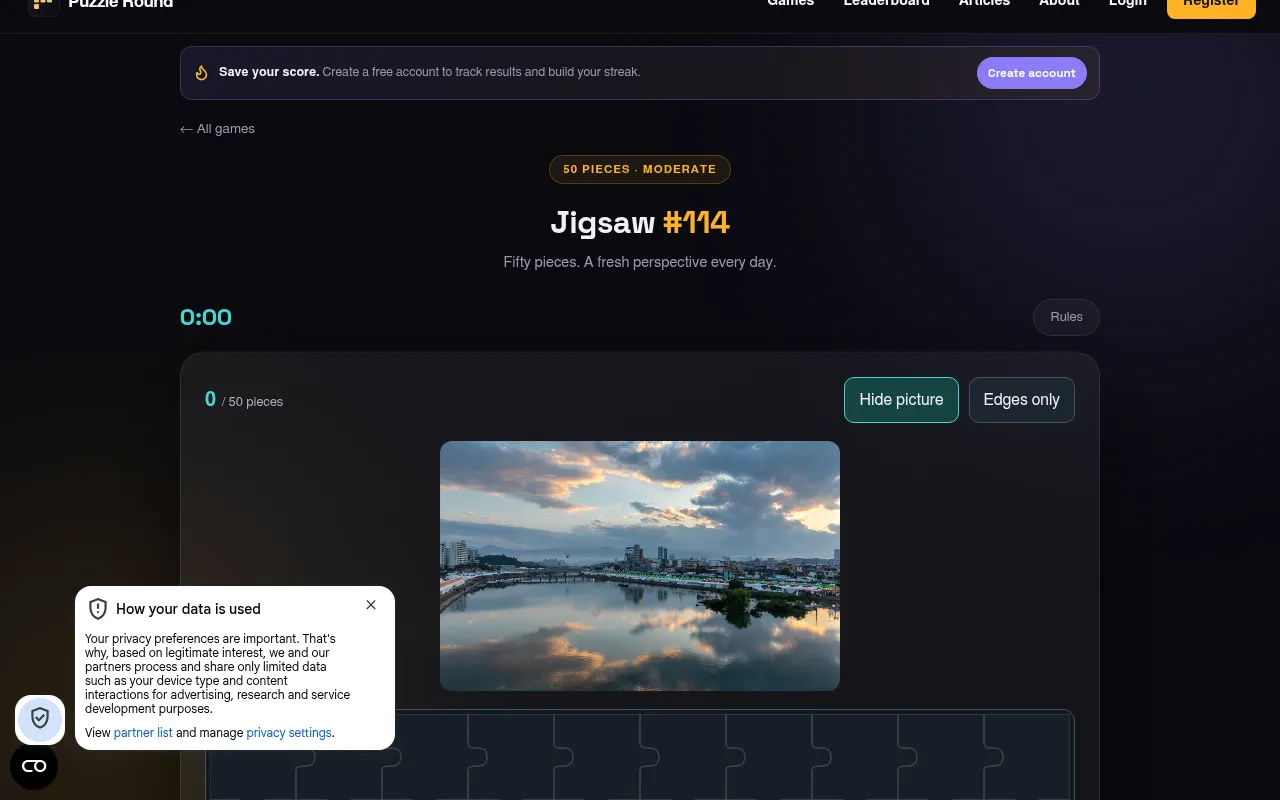Image resolution: width=1280 pixels, height=800 pixels.
Task: Go to the Articles section
Action: (984, 3)
